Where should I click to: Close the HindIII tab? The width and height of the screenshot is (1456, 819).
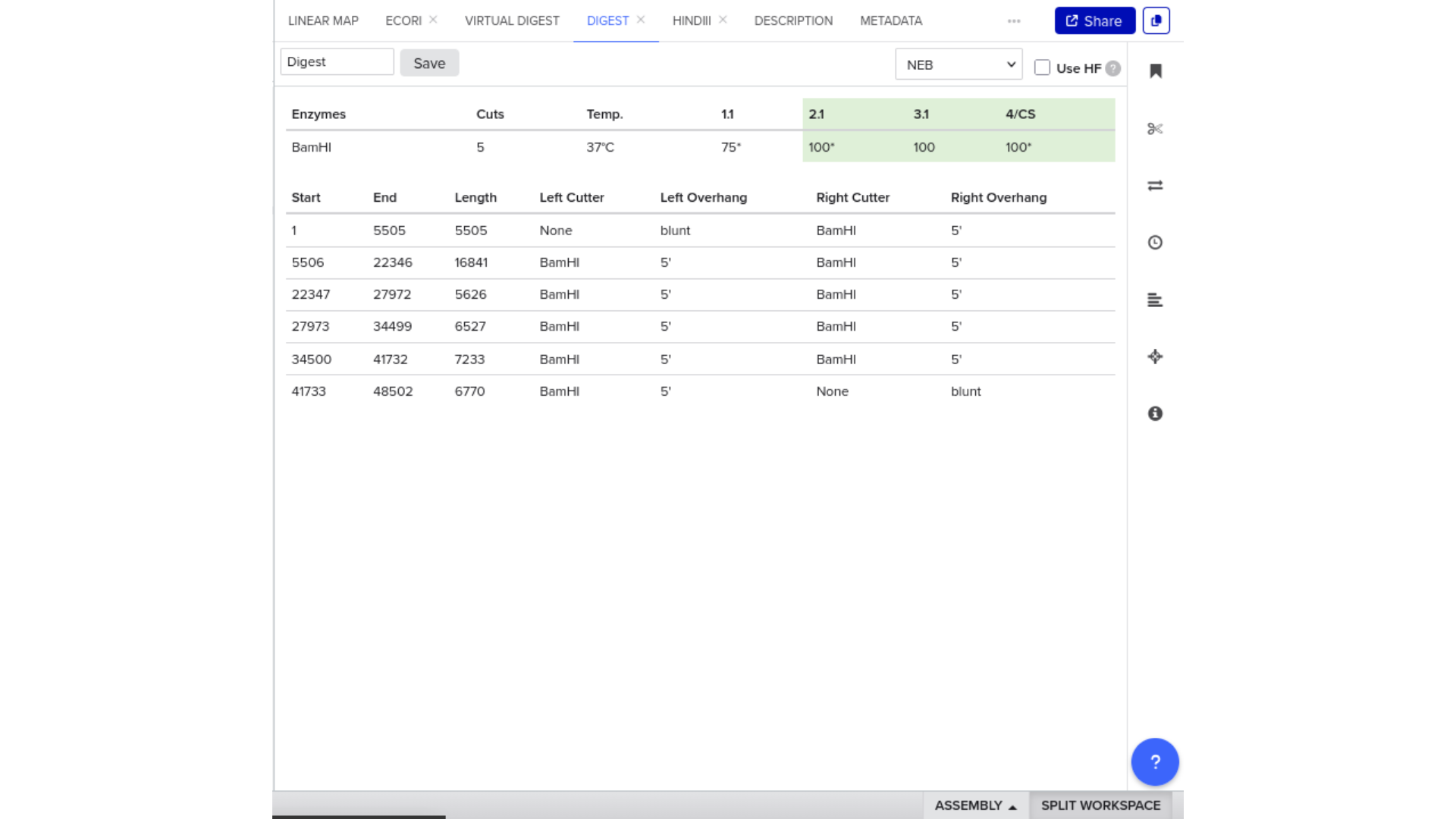723,20
